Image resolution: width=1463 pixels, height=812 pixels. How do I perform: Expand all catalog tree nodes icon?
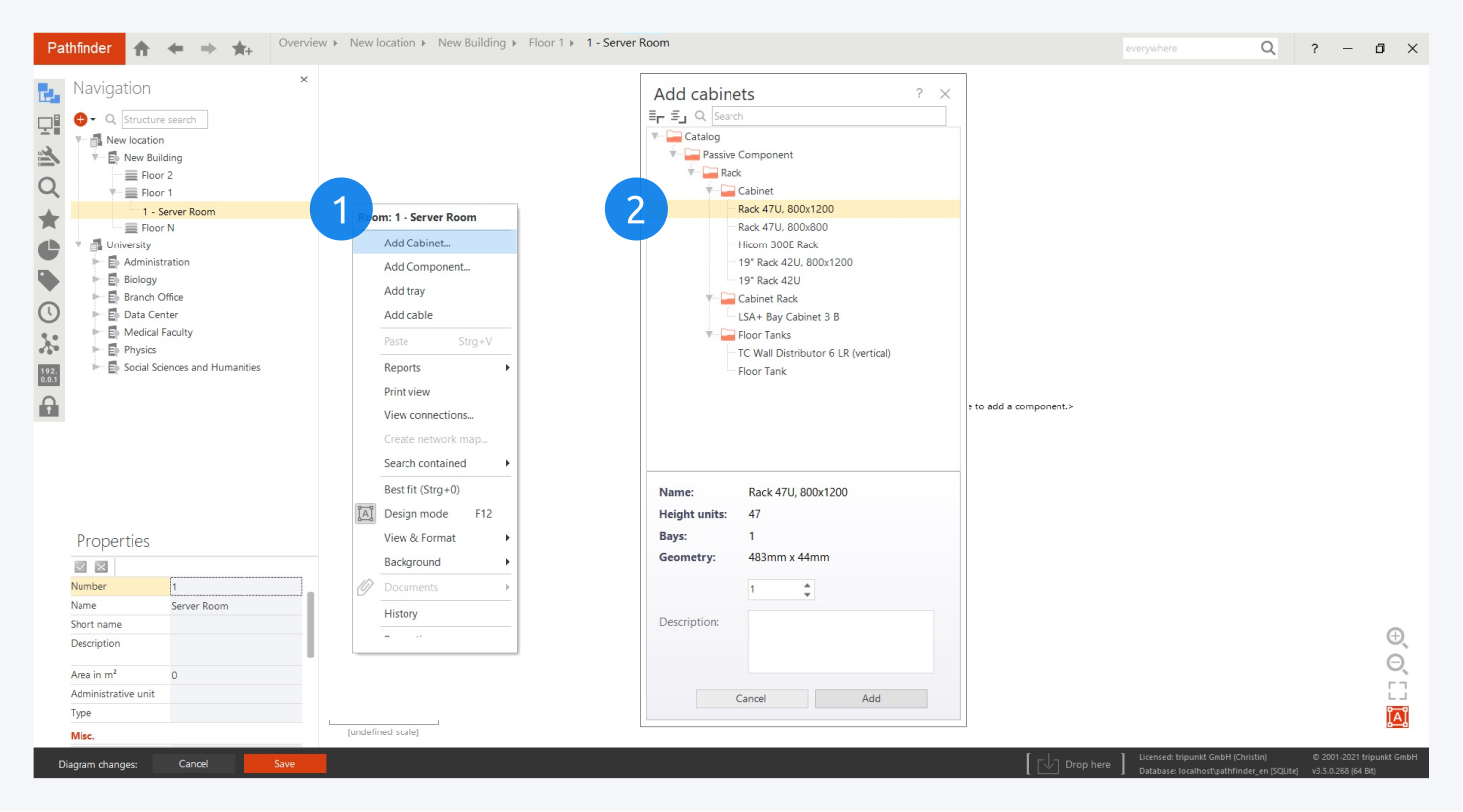pyautogui.click(x=656, y=116)
